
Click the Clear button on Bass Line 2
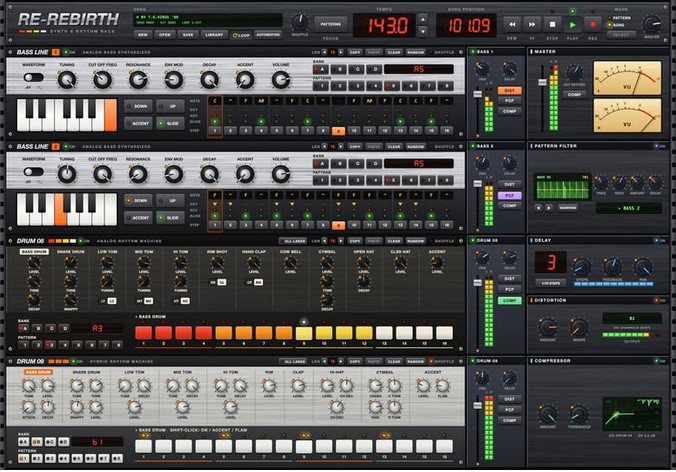(394, 147)
